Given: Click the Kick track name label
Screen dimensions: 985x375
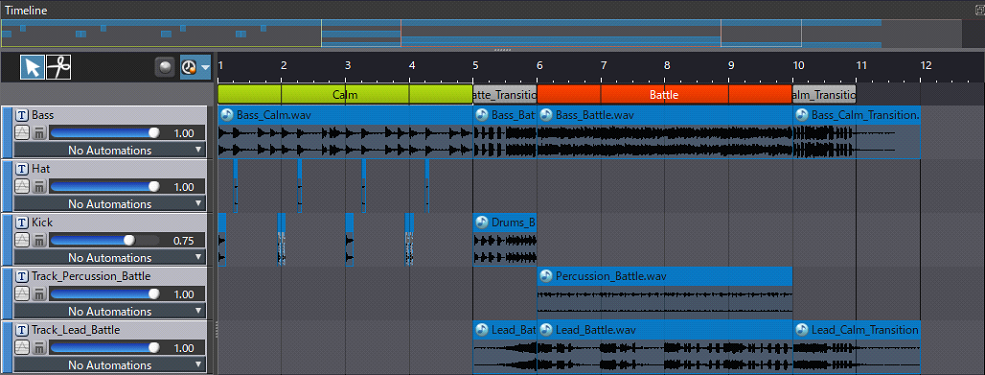Looking at the screenshot, I should [x=42, y=222].
